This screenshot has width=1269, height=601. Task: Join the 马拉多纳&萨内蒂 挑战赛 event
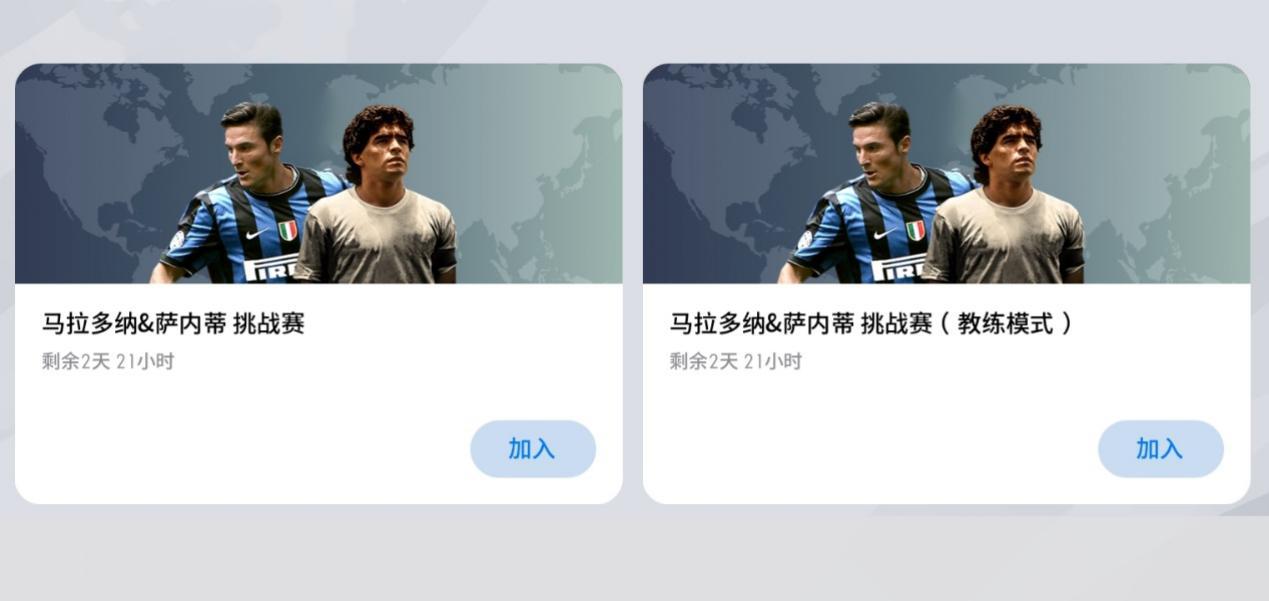pyautogui.click(x=533, y=449)
